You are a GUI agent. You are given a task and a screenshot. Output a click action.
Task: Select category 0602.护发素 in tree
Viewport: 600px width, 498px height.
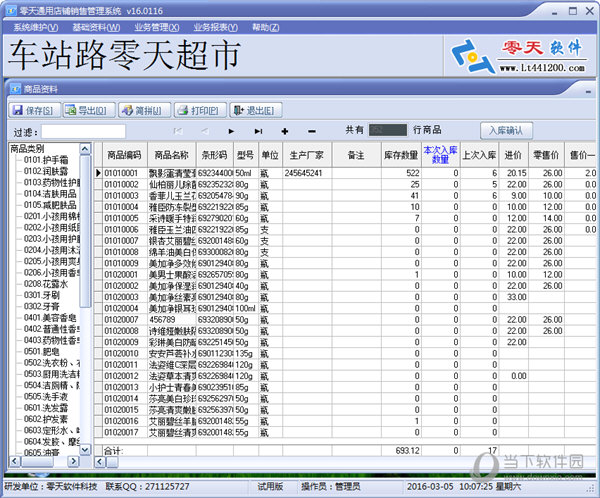coord(46,419)
